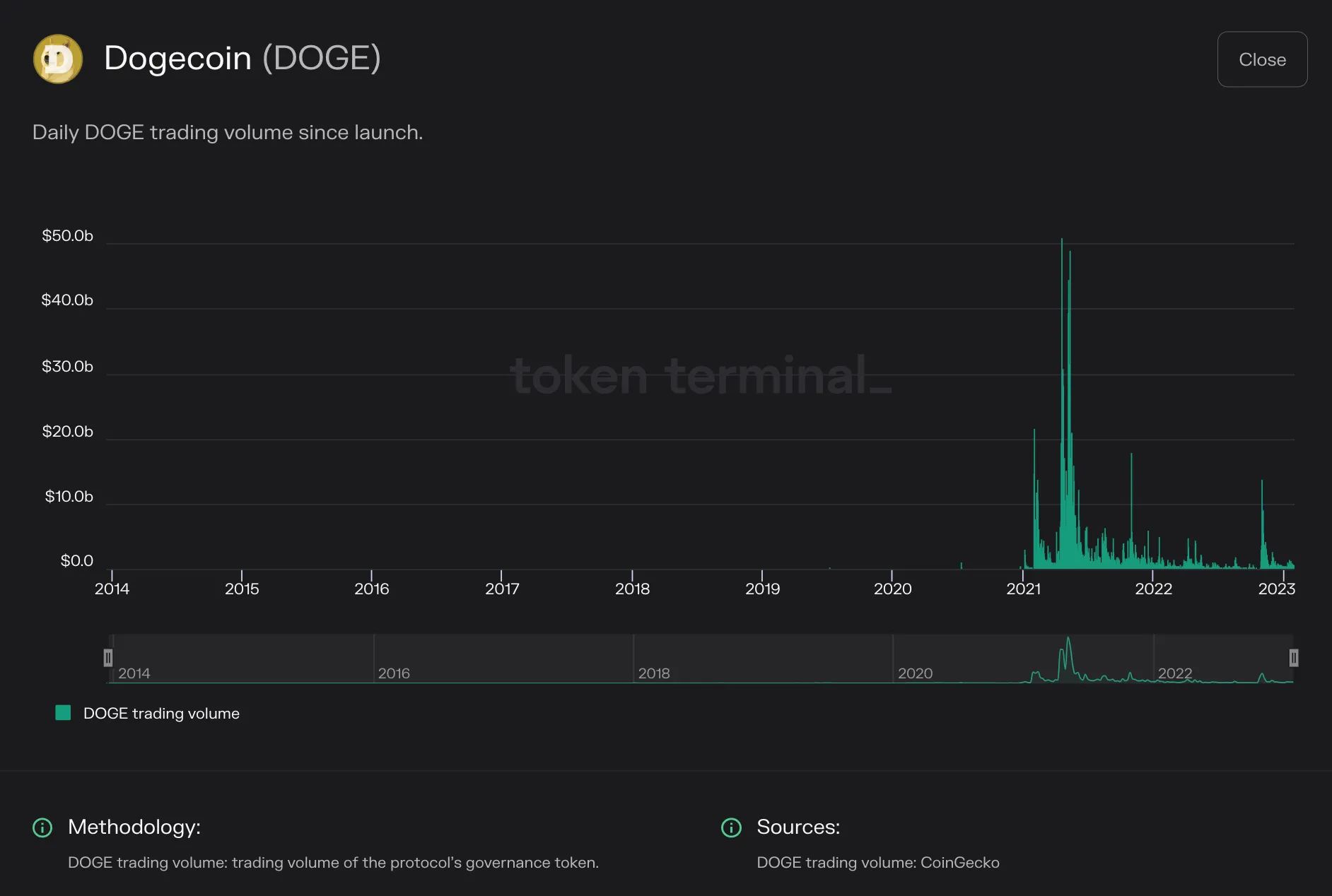This screenshot has height=896, width=1332.
Task: Click the 2023 x-axis label
Action: (x=1277, y=589)
